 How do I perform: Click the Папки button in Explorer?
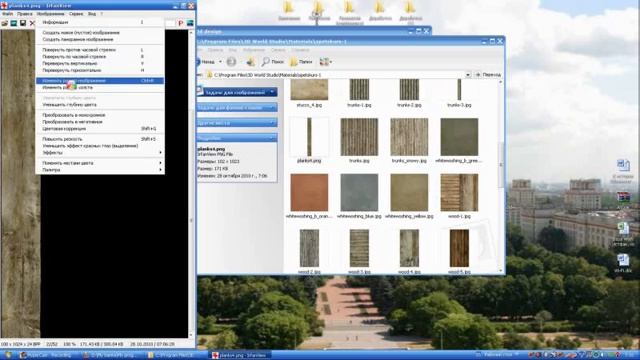[301, 62]
